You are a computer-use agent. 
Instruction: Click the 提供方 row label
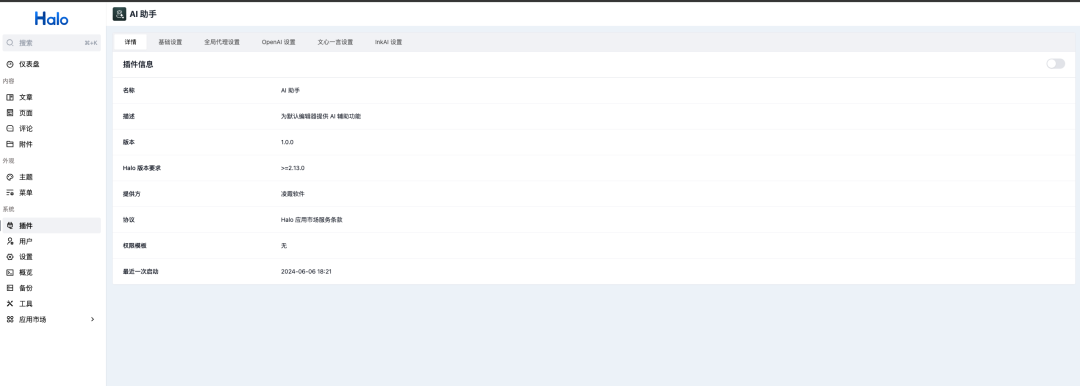tap(132, 194)
